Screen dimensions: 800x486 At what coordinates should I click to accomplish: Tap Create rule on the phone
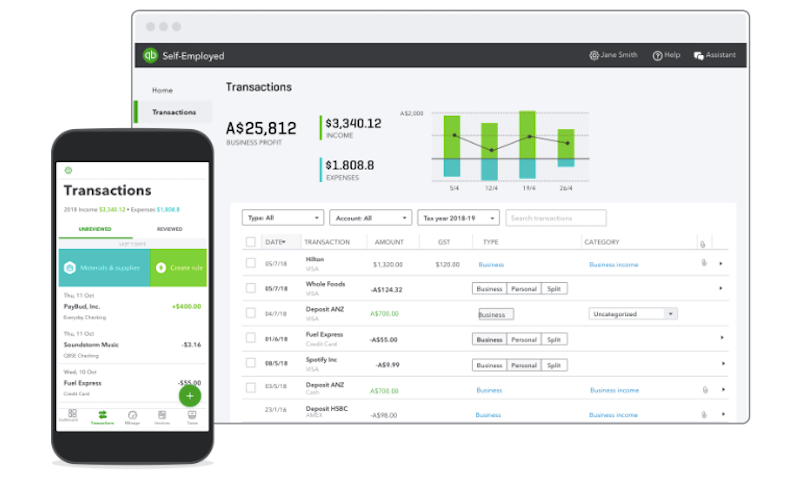tap(179, 268)
